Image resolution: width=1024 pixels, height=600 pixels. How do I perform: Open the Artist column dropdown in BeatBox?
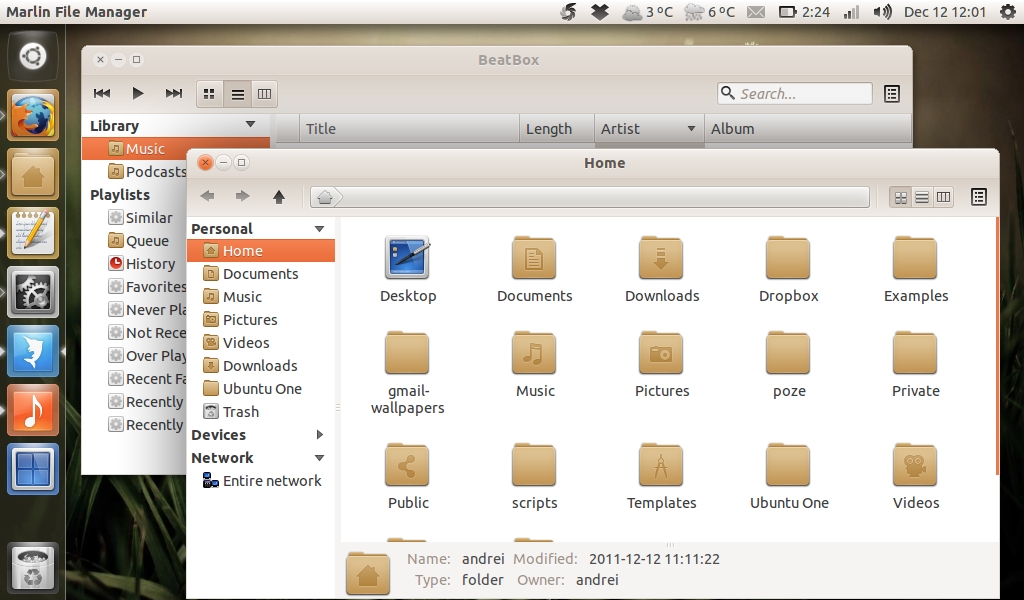(x=690, y=129)
